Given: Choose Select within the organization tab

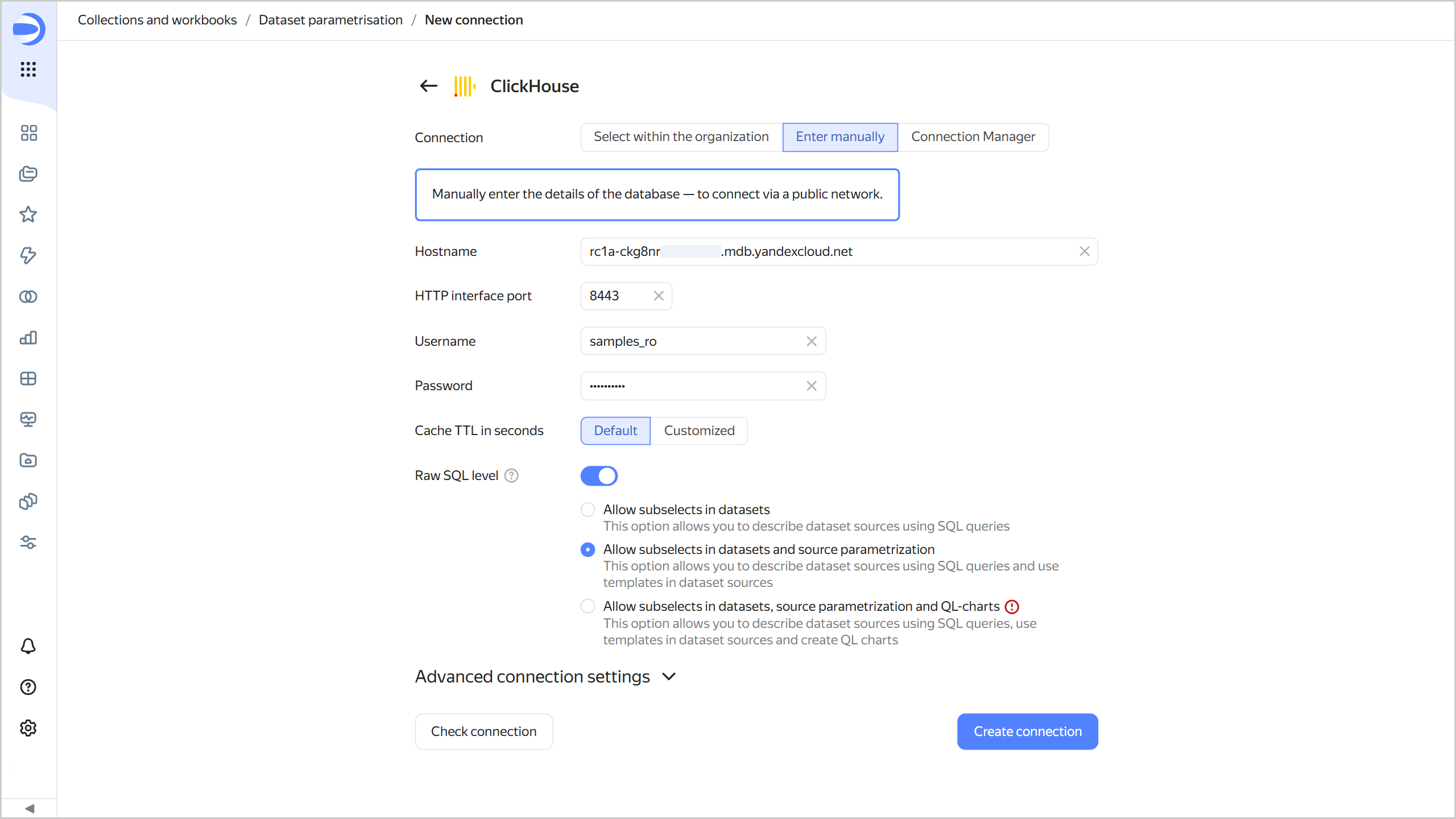Looking at the screenshot, I should pyautogui.click(x=681, y=137).
